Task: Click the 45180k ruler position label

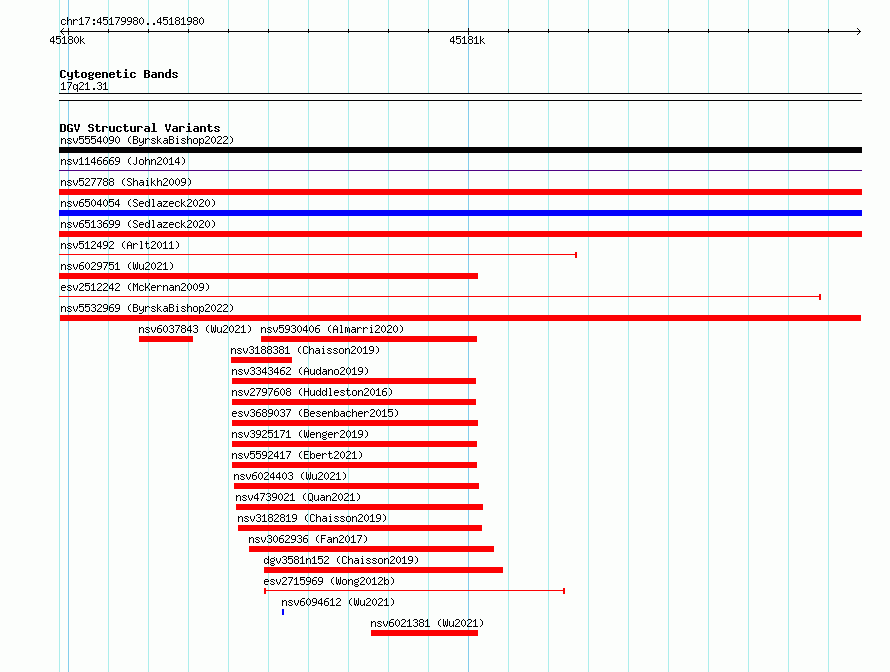Action: 67,40
